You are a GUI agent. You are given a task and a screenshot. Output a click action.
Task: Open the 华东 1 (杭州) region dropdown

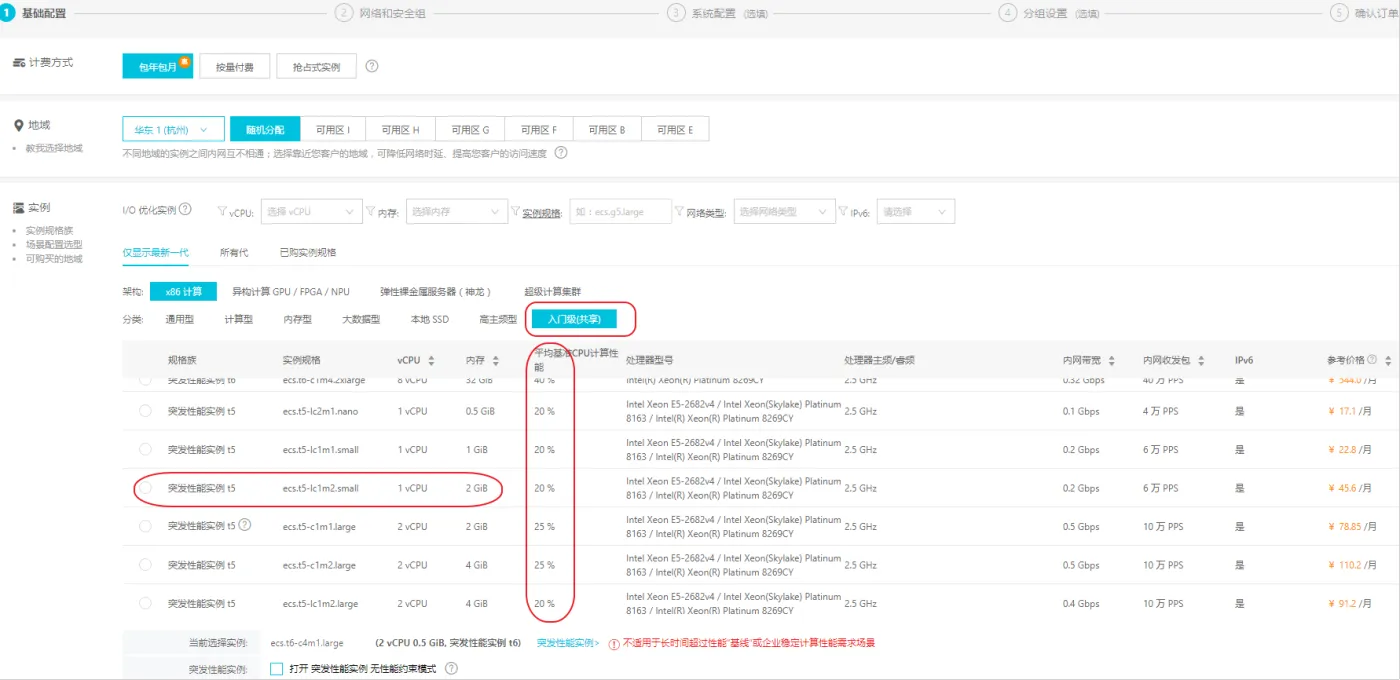(x=173, y=130)
